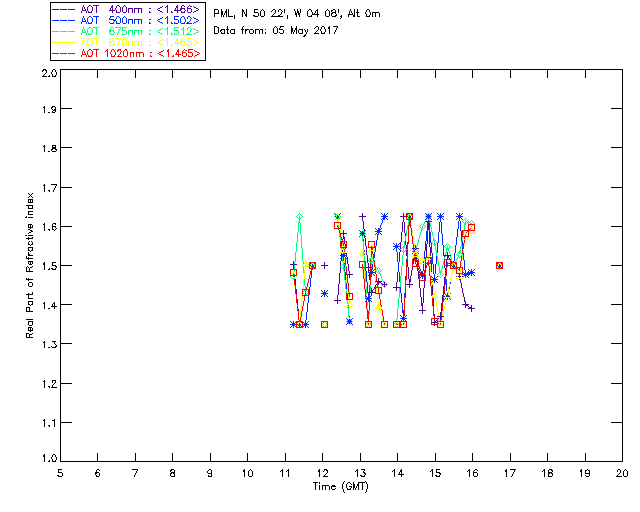Click the 'Real Part of Refractive Index' axis label
The image size is (640, 512).
29,265
